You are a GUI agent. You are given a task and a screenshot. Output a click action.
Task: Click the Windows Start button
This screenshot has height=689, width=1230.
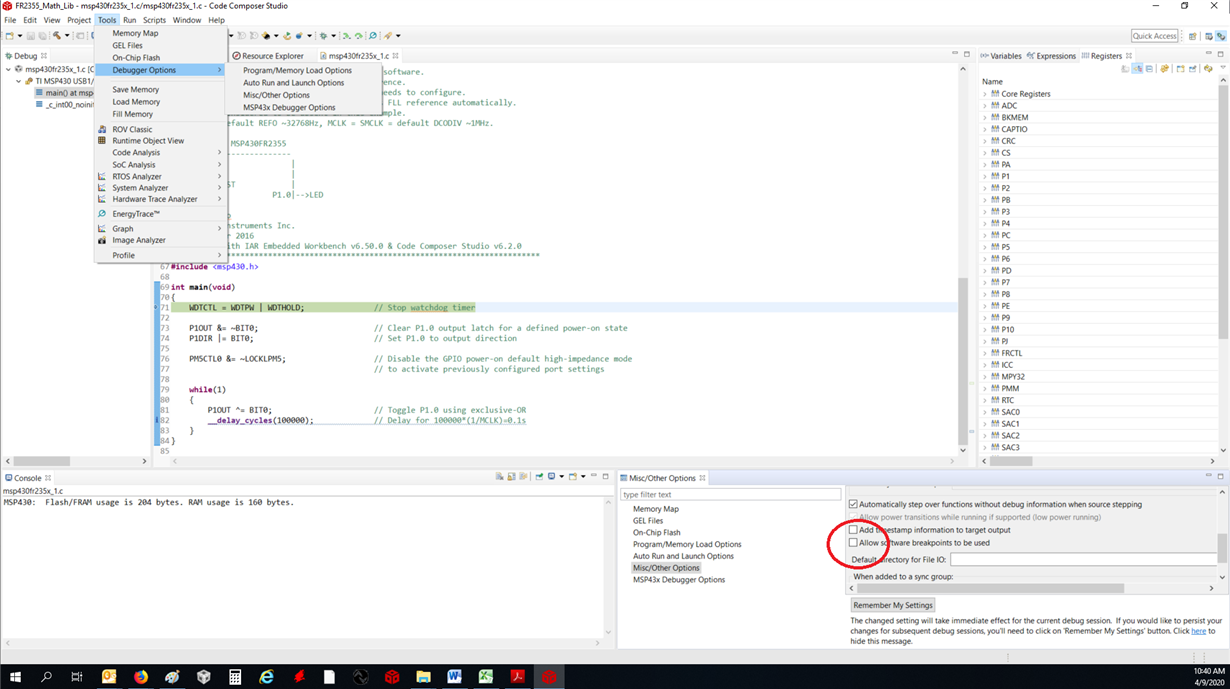[x=15, y=677]
